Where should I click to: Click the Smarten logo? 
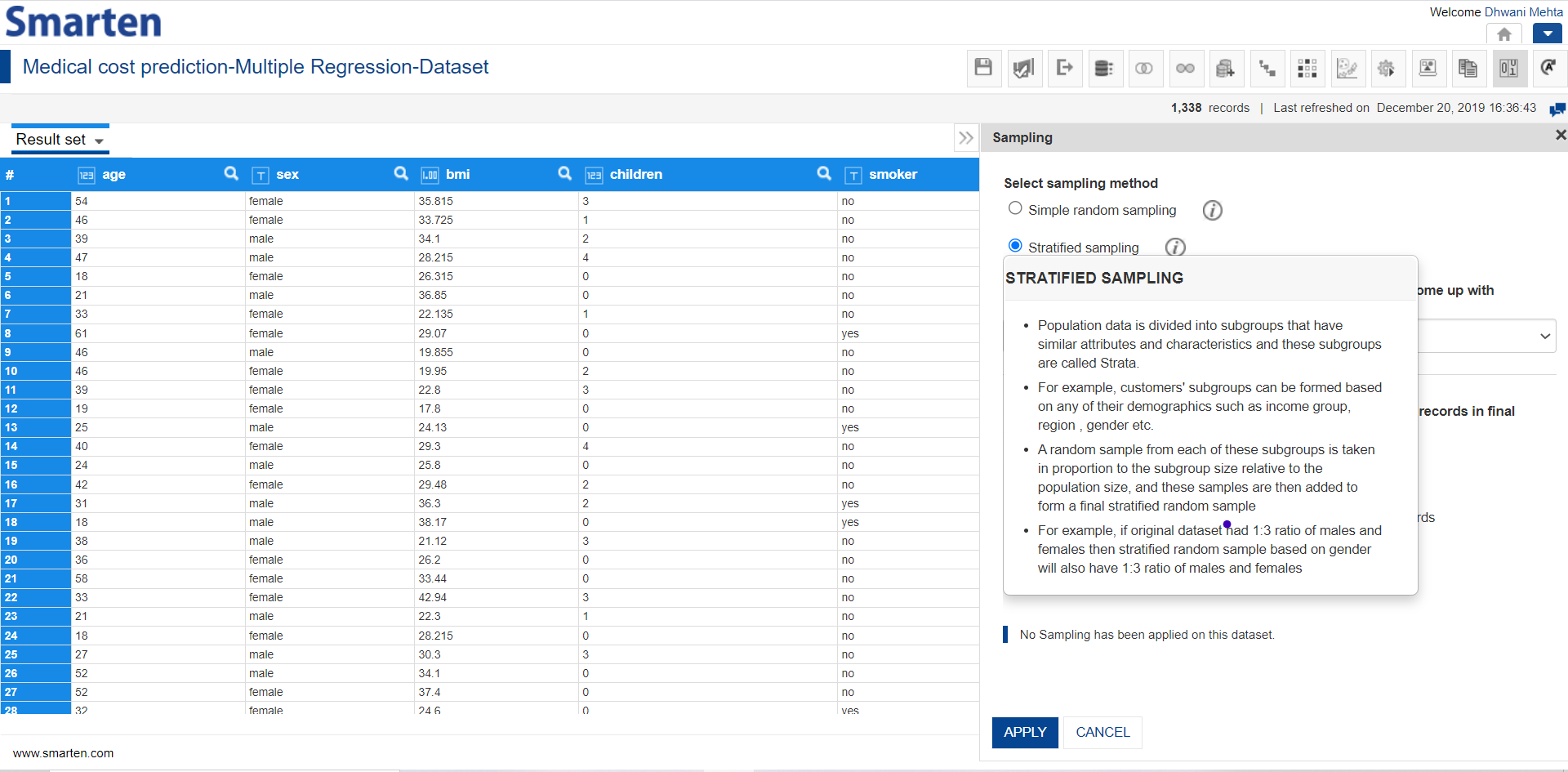pos(83,22)
